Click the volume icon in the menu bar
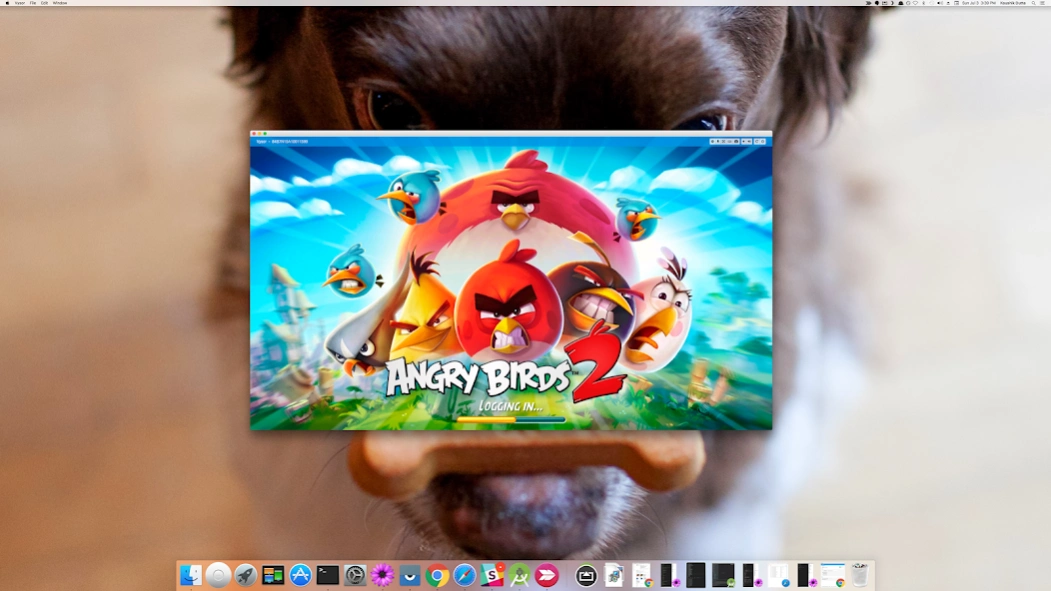Image resolution: width=1051 pixels, height=591 pixels. pos(941,3)
